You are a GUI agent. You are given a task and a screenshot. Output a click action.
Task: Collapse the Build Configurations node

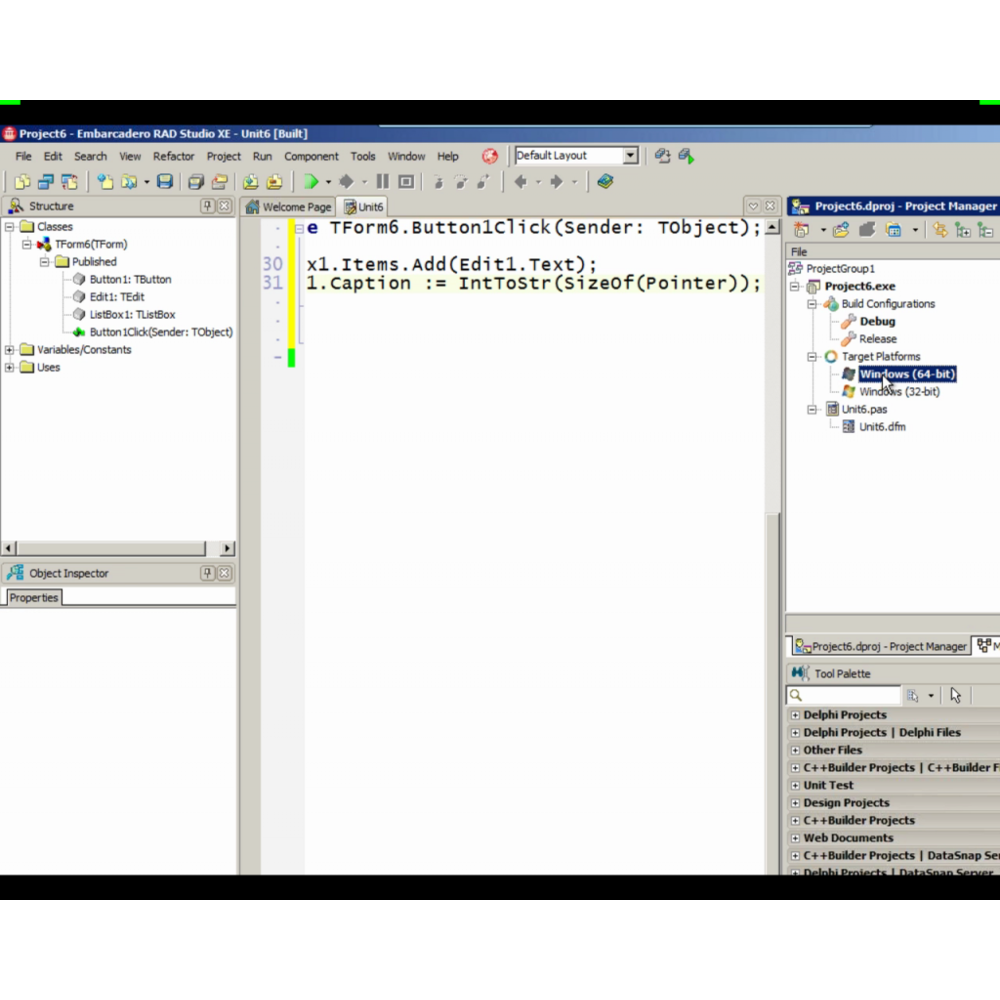click(812, 304)
